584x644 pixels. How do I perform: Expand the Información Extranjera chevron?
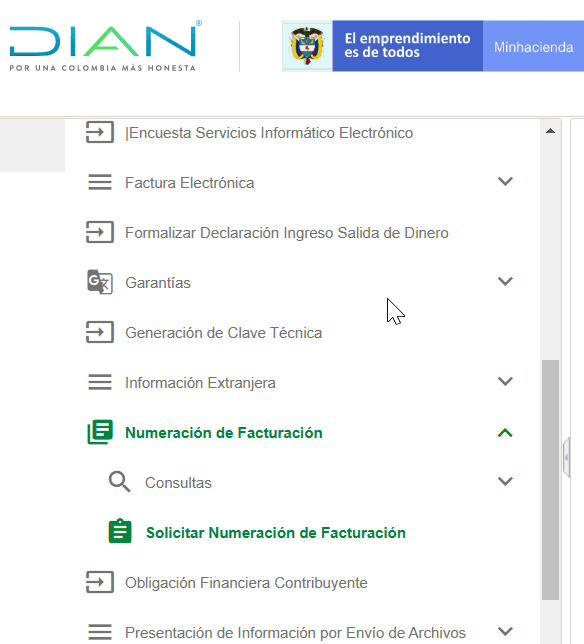tap(505, 381)
